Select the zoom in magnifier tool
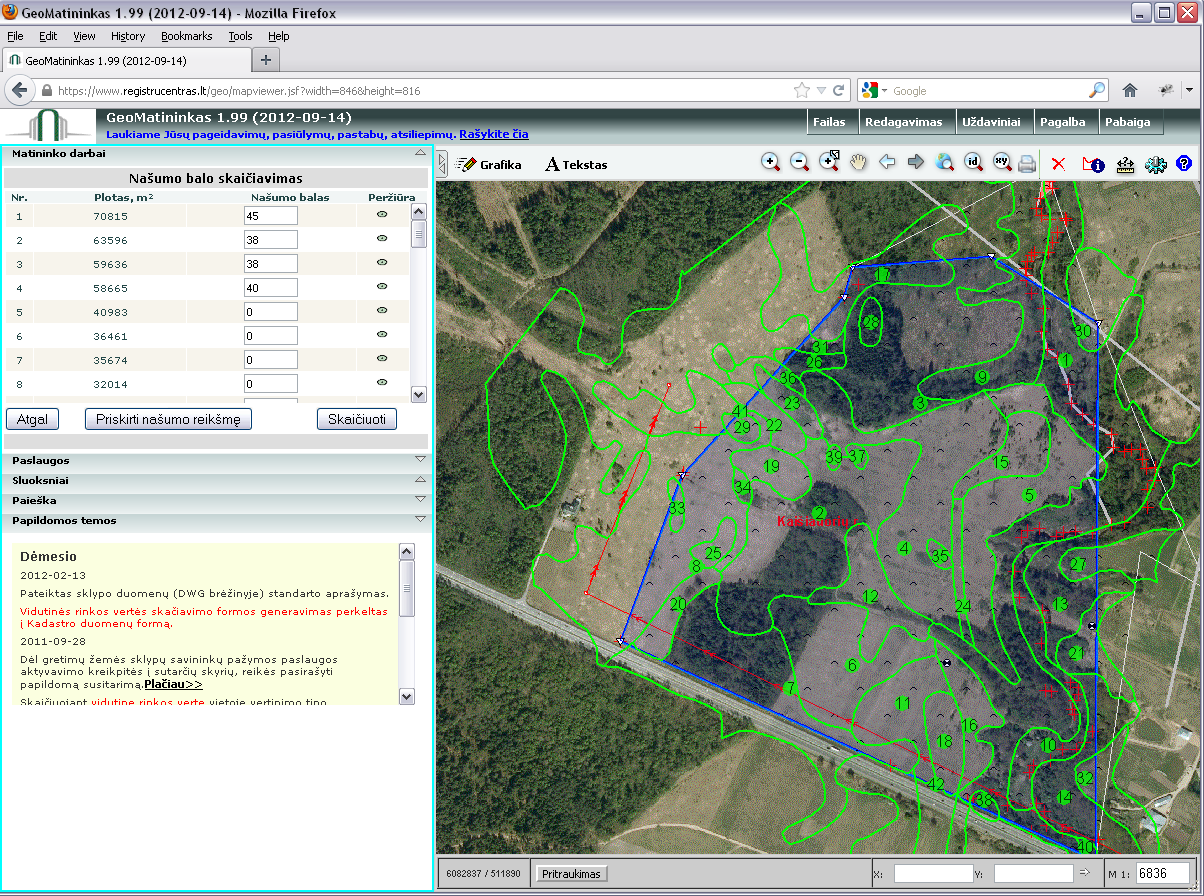 click(770, 162)
